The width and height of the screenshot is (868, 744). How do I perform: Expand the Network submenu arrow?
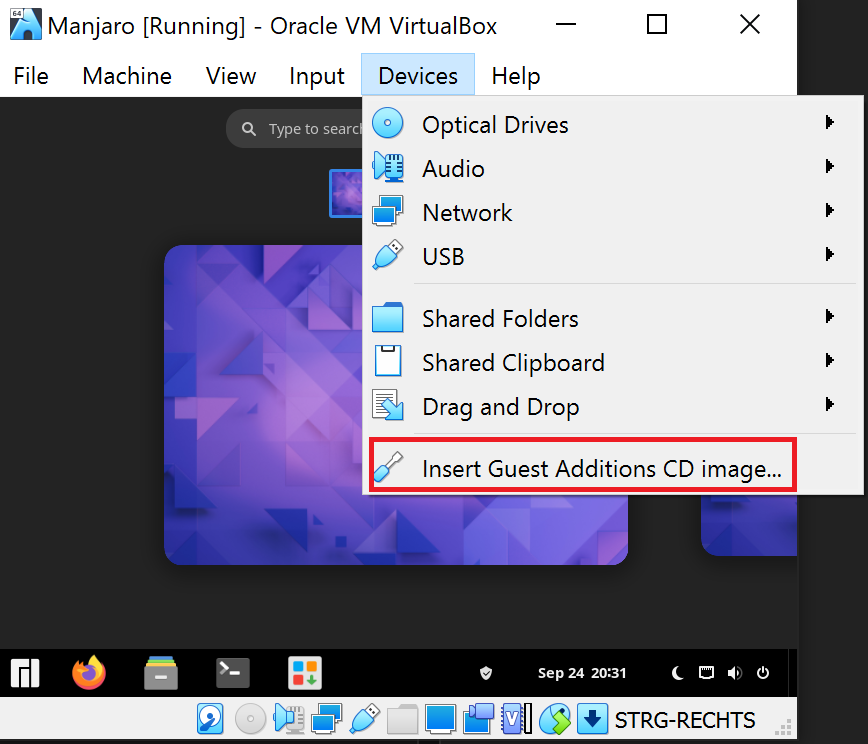pos(829,210)
